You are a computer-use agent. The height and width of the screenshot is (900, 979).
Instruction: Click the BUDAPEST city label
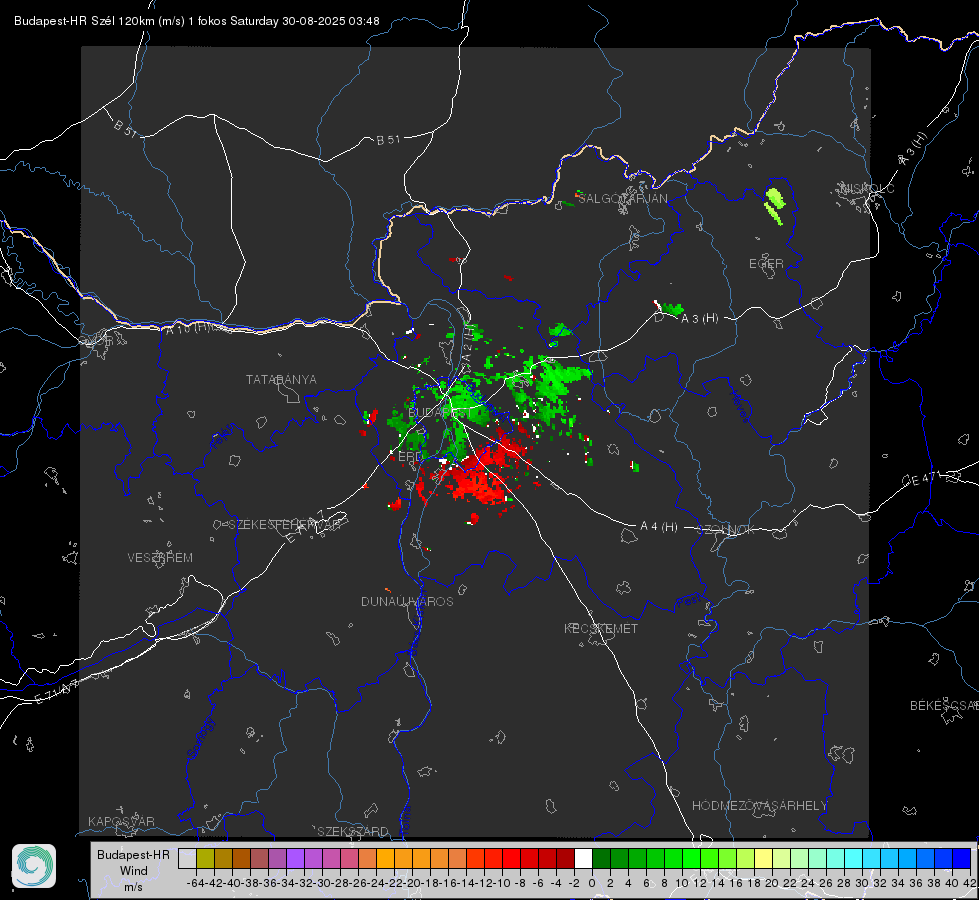point(439,413)
